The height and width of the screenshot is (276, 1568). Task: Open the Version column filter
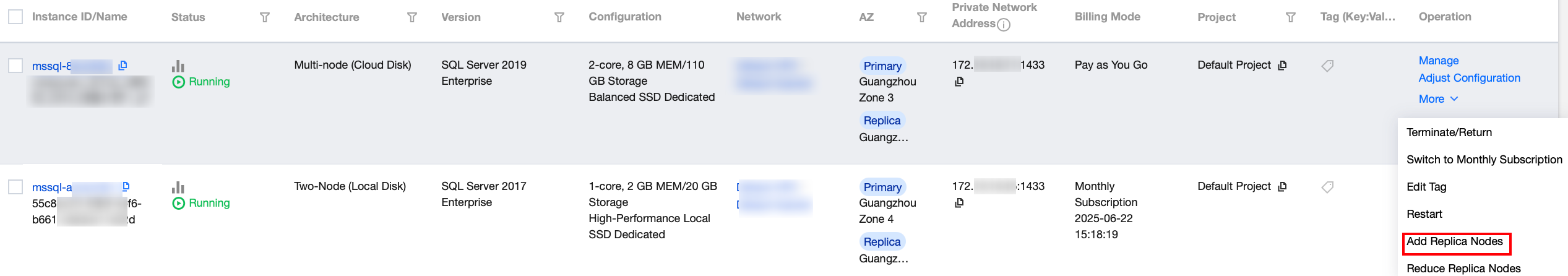[559, 17]
